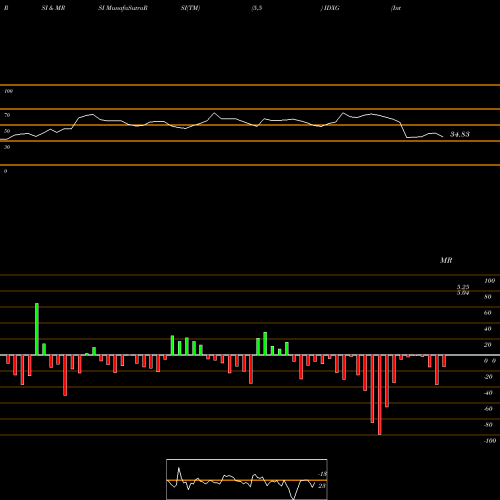Click the 40 label on the MR axis

pos(488,329)
